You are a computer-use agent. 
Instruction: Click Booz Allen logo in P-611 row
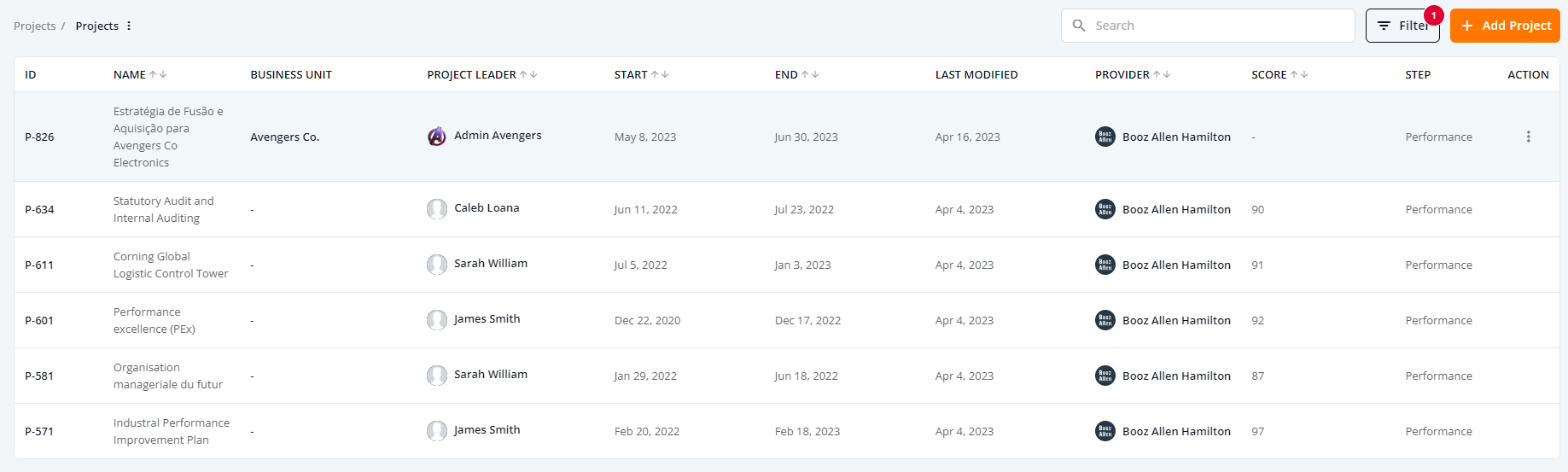point(1105,265)
